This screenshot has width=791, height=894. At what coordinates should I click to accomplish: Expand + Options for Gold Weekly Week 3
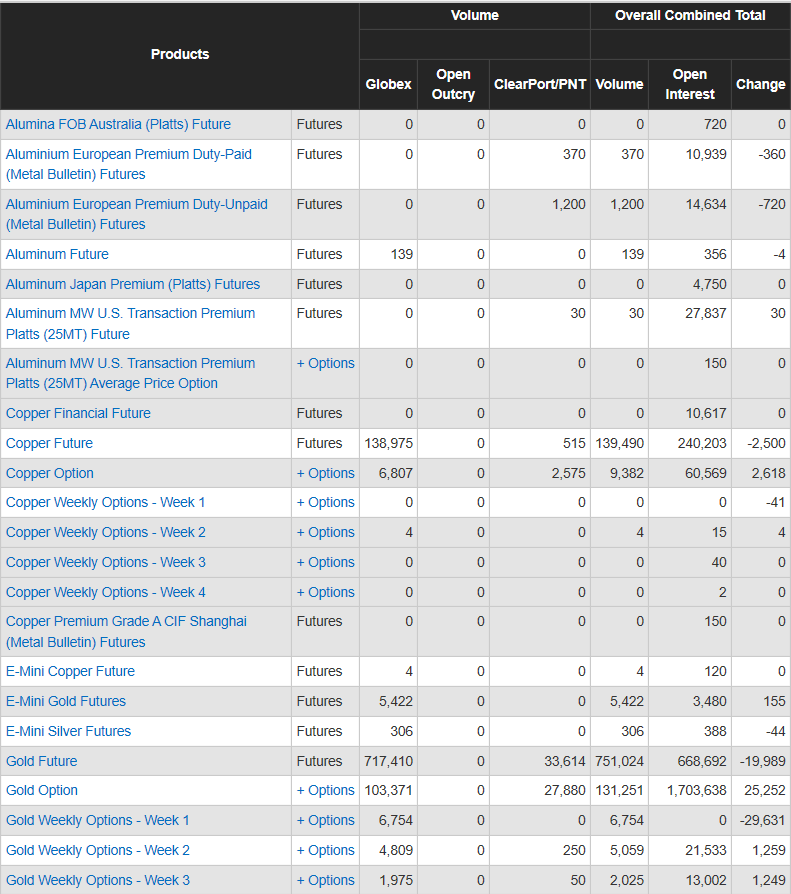point(326,880)
